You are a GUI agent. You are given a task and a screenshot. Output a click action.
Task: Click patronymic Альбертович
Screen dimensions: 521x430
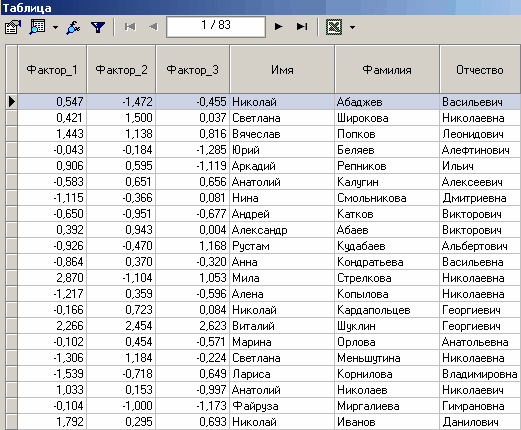tap(475, 246)
